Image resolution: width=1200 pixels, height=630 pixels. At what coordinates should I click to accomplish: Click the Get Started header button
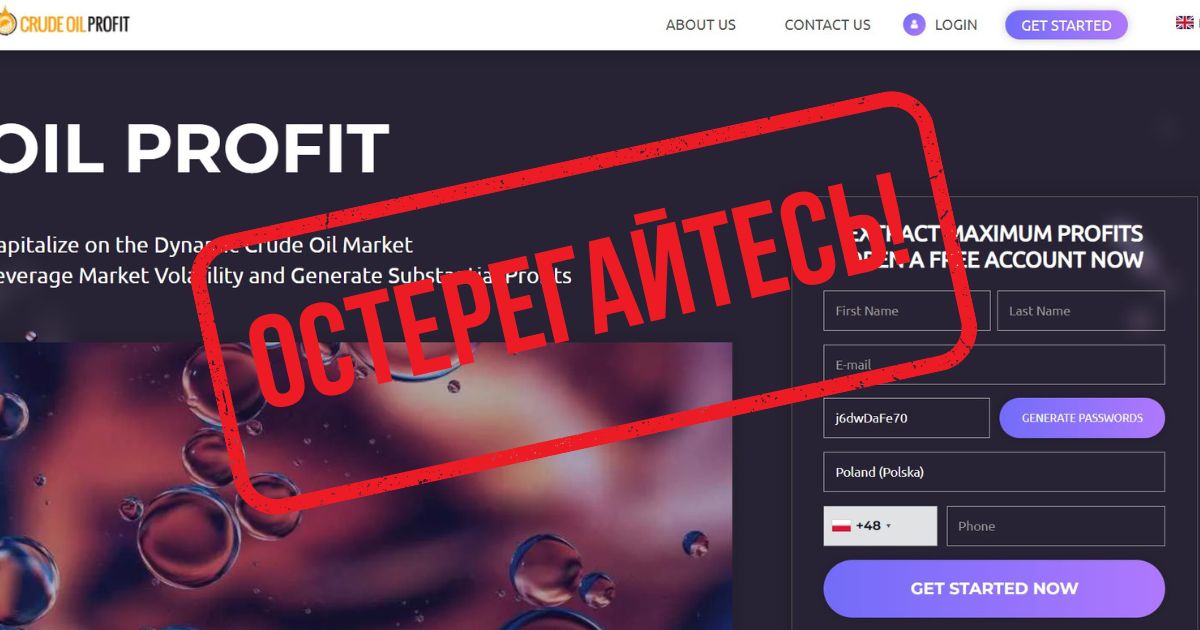coord(1066,25)
